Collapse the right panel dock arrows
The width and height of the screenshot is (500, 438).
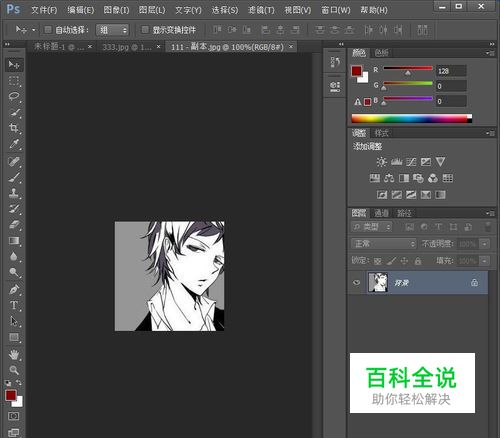click(x=492, y=44)
